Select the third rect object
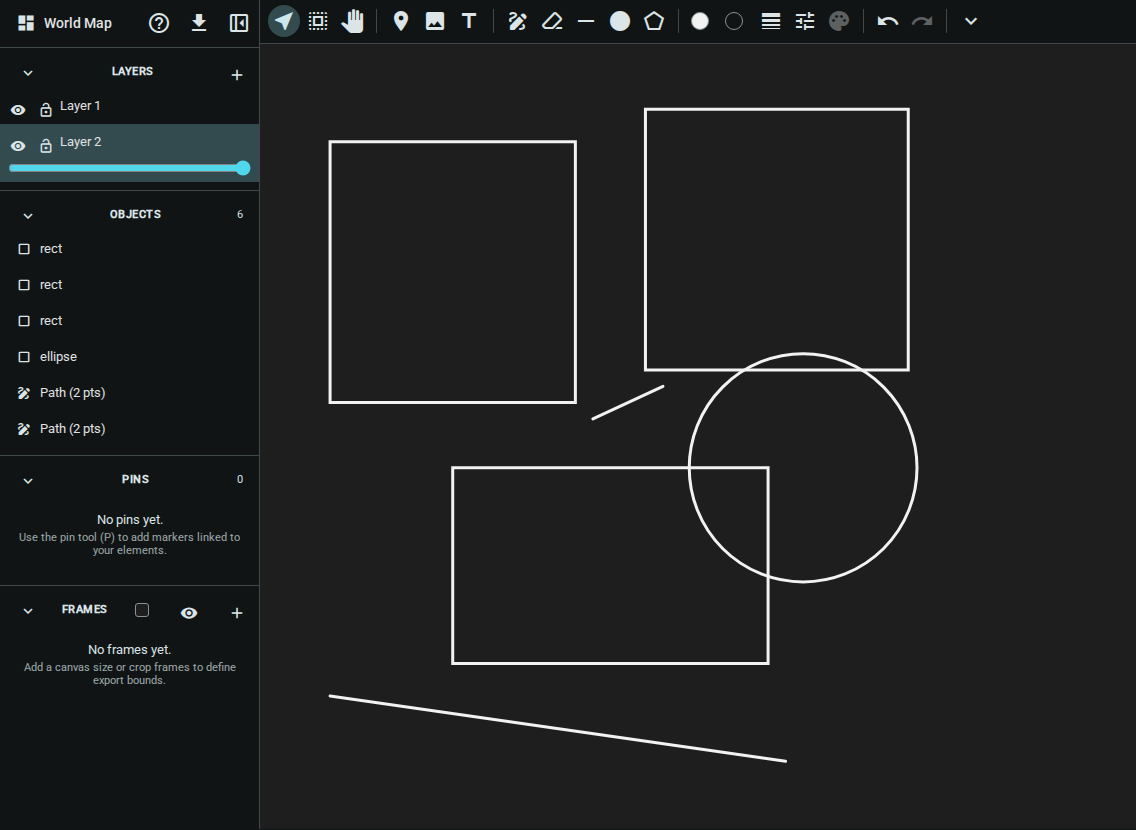1136x830 pixels. (130, 321)
